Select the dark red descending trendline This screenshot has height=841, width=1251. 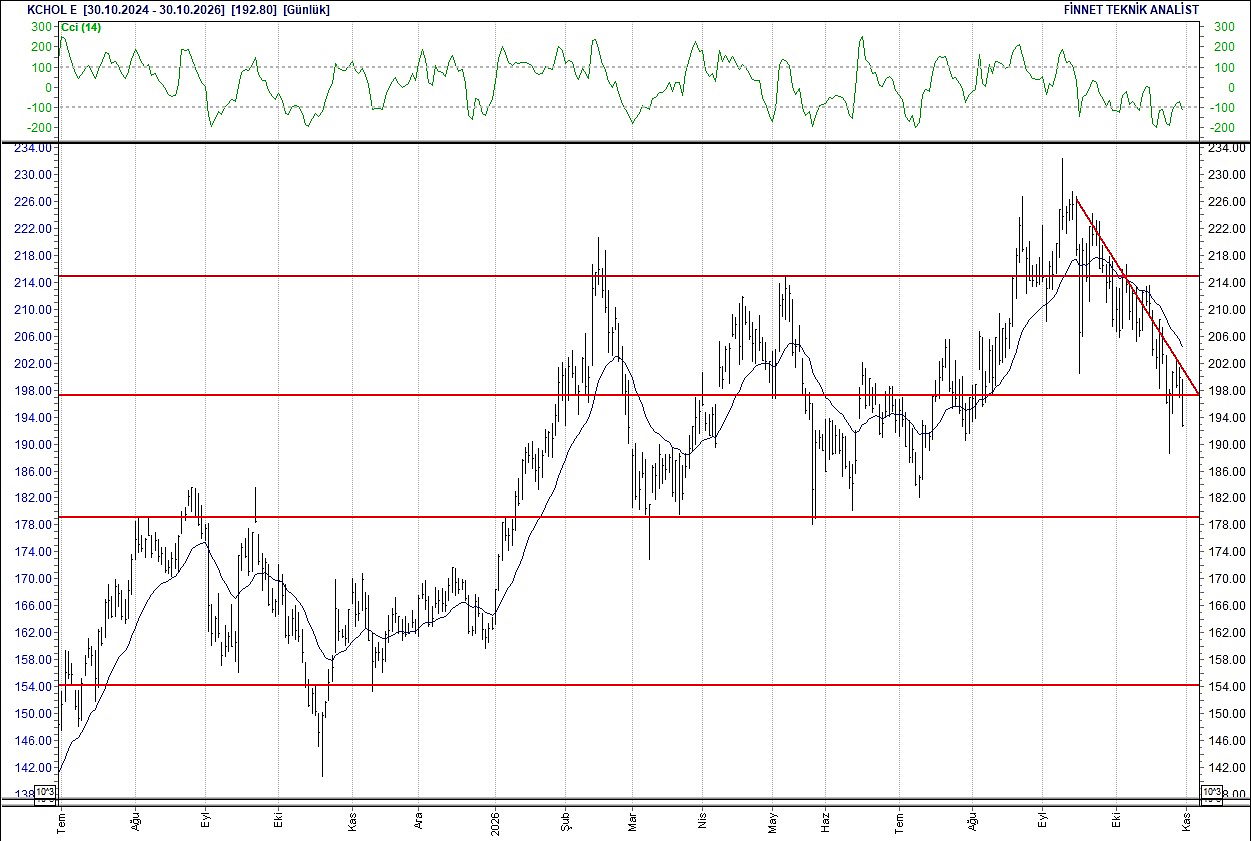(x=1137, y=297)
